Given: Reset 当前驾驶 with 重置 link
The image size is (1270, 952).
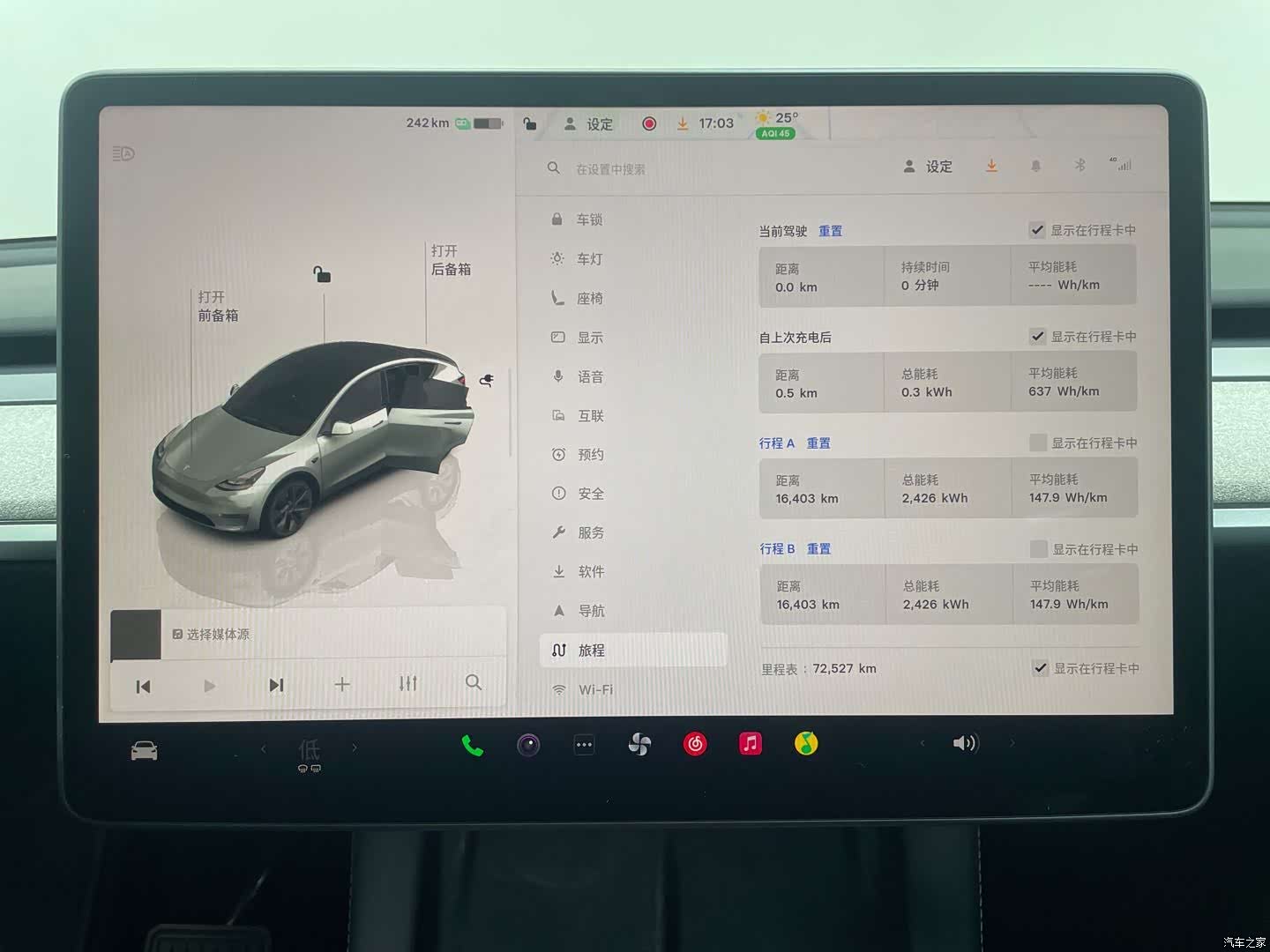Looking at the screenshot, I should click(831, 231).
